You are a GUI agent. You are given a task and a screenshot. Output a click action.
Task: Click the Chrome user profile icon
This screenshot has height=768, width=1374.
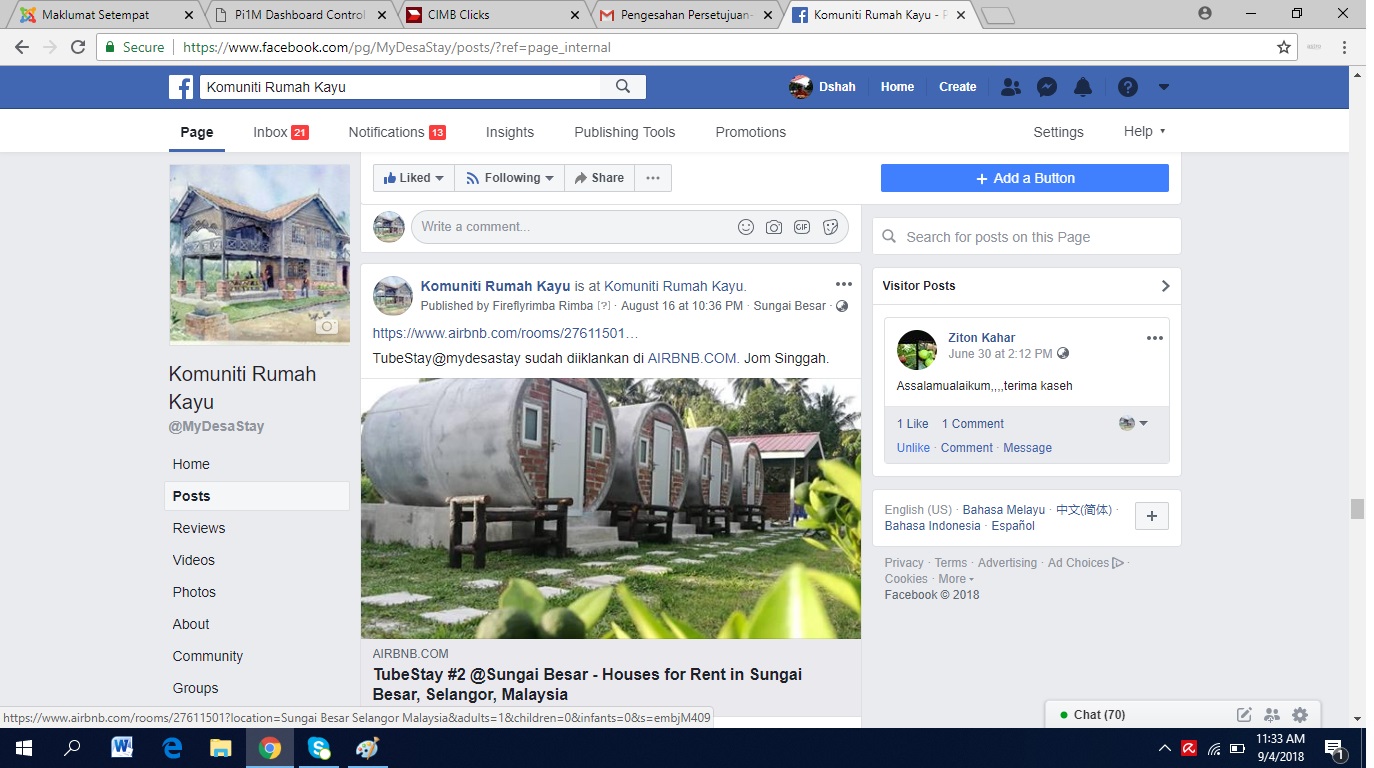(1205, 13)
